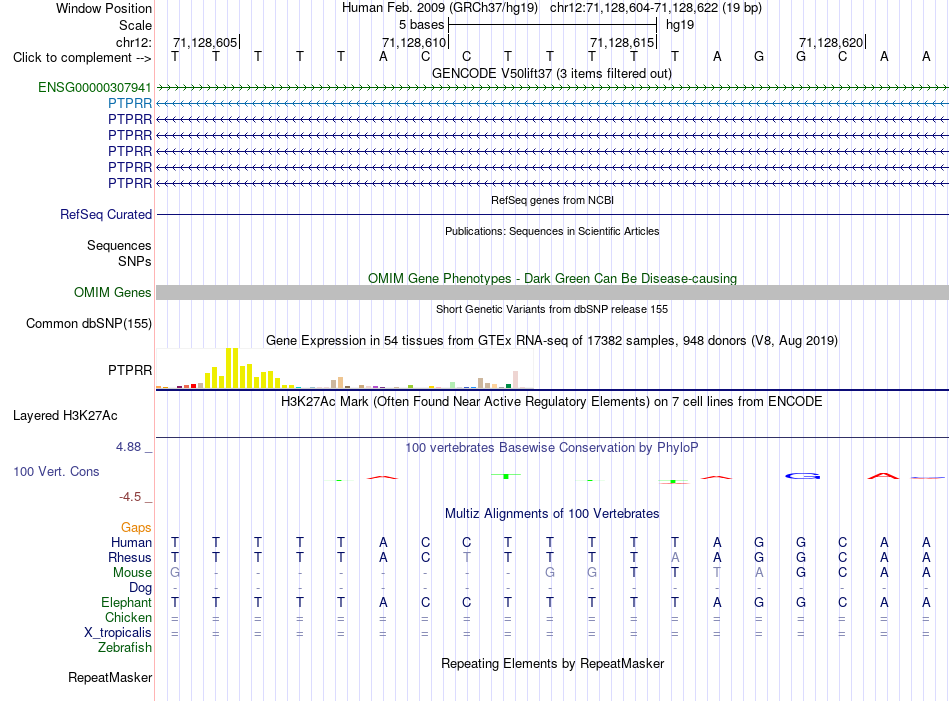Screen dimensions: 950x701
Task: Open the 100 Vert. Cons track label
Action: [56, 471]
